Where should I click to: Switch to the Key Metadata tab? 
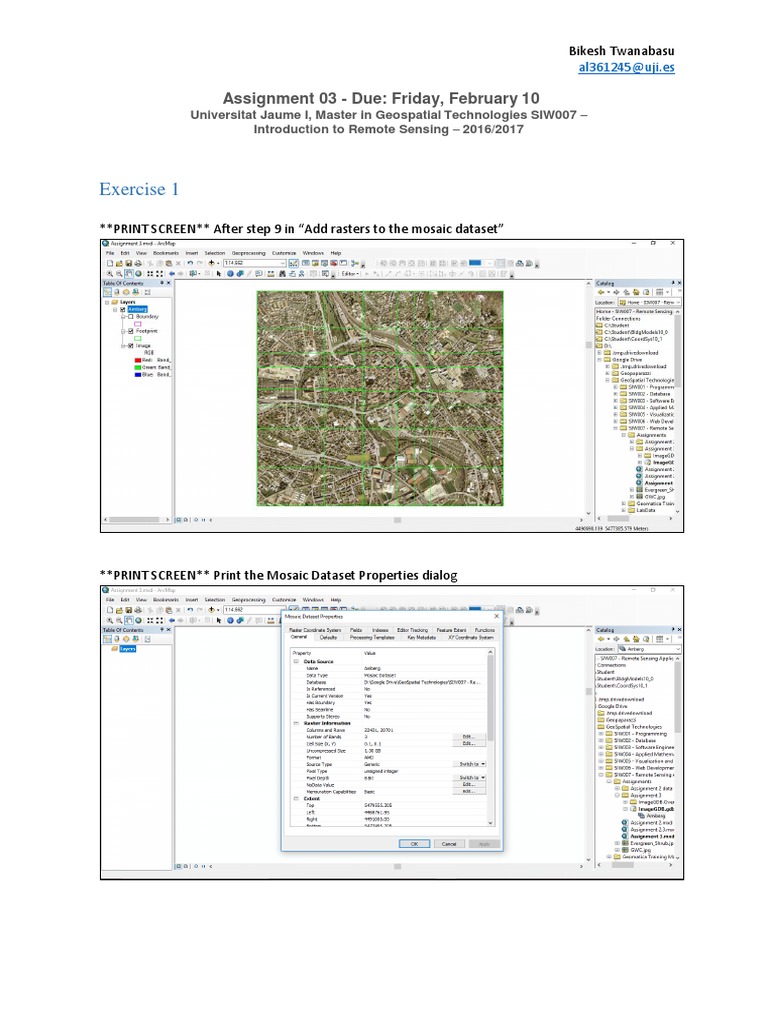(421, 637)
